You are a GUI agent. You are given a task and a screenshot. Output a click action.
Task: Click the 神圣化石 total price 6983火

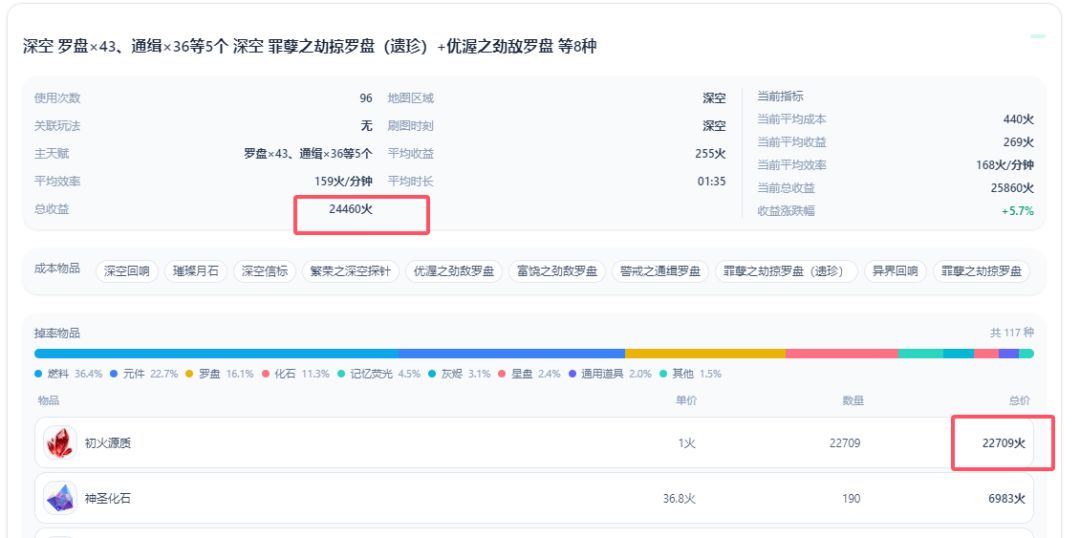(1007, 498)
